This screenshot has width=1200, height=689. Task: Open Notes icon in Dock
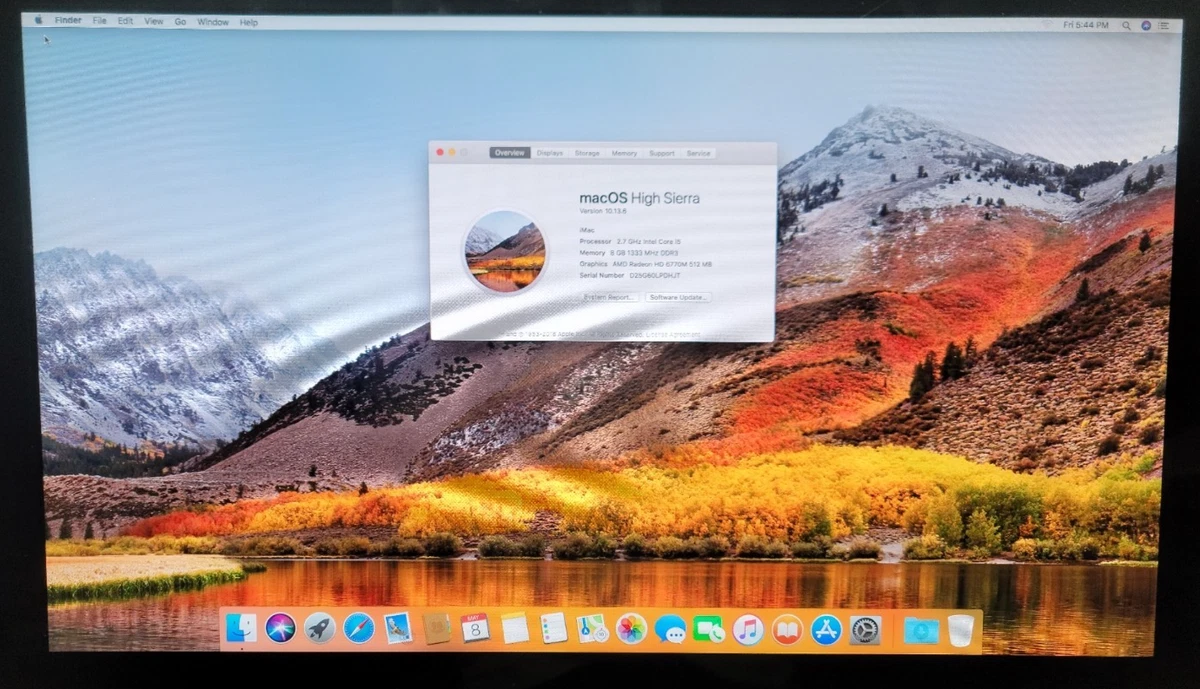(x=514, y=628)
